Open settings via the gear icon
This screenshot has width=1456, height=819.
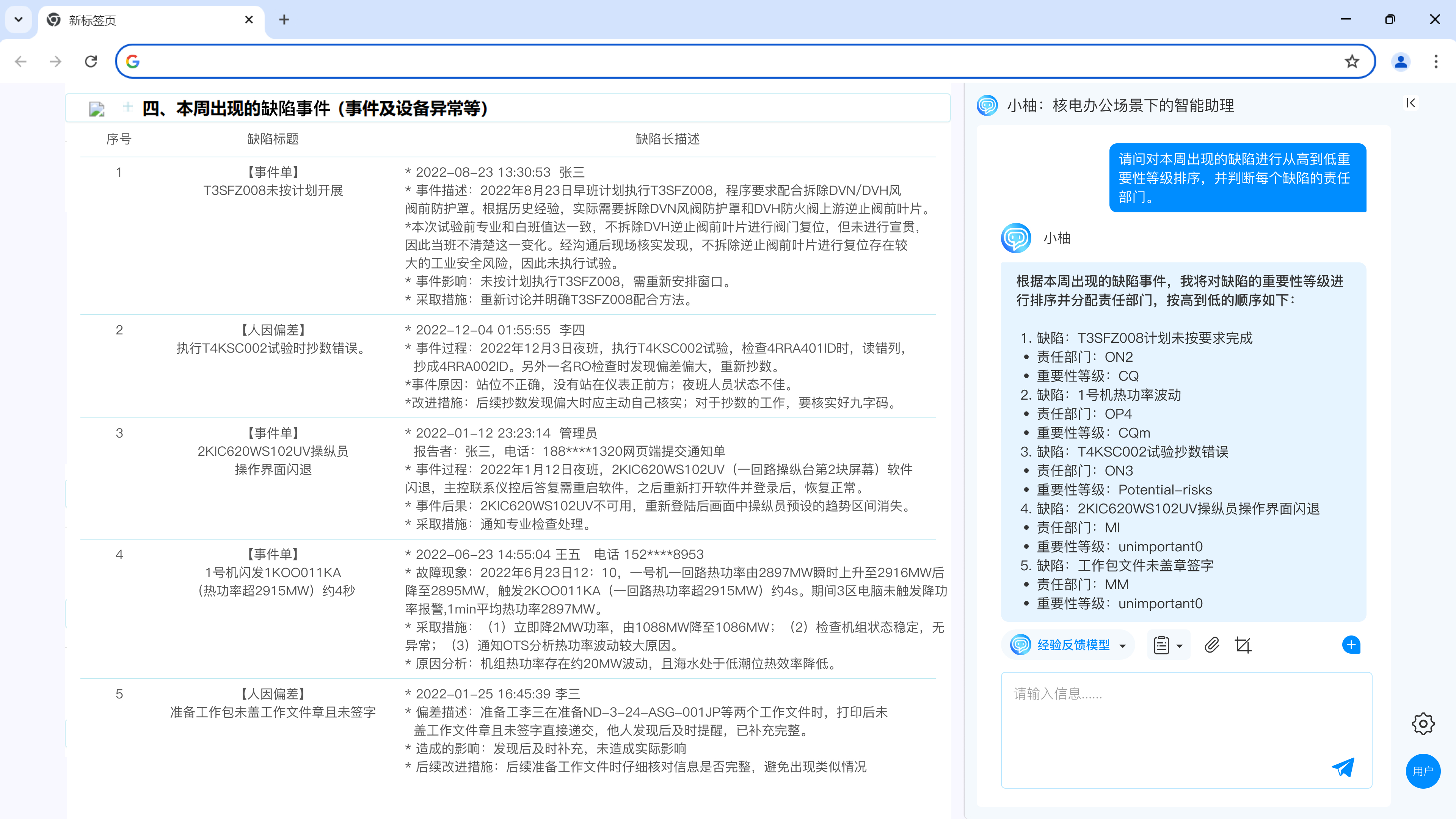click(1423, 723)
